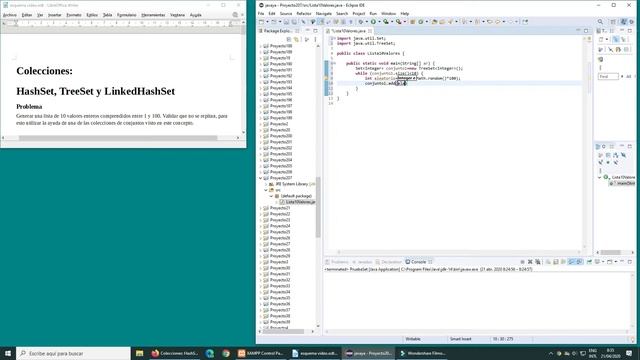Show hidden tray icons chevron

(551, 353)
